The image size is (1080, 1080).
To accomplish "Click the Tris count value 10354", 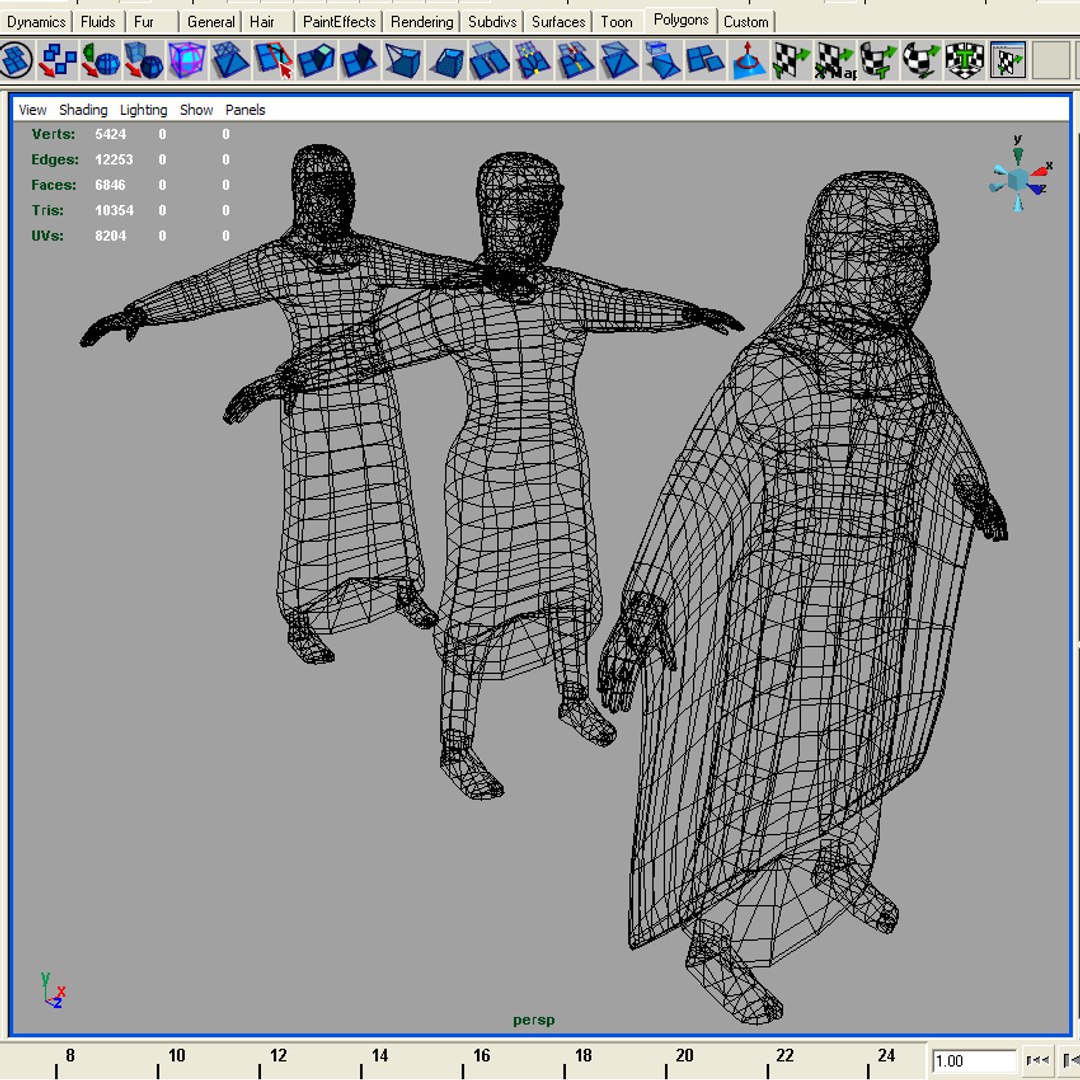I will pos(114,211).
